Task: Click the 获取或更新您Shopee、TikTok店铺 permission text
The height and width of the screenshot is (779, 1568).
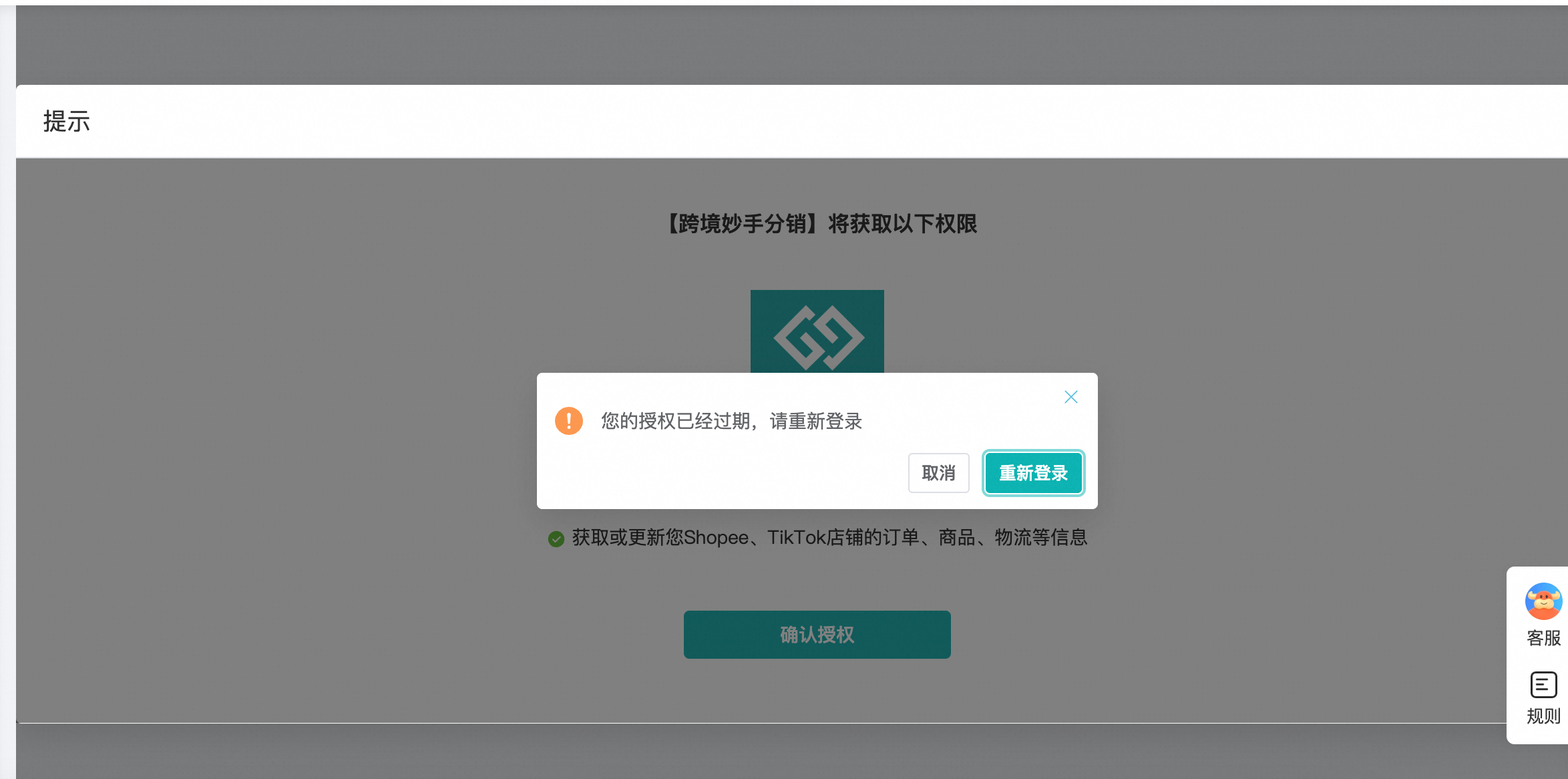Action: tap(830, 538)
